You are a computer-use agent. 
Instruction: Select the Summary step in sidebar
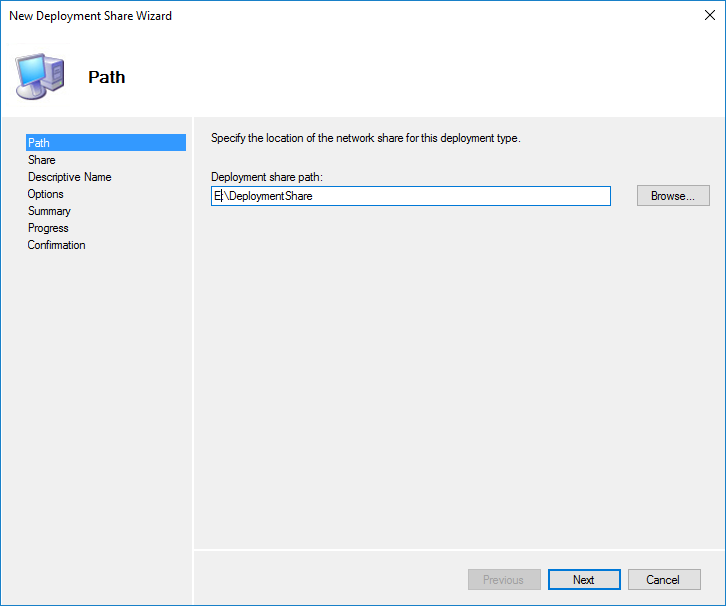pos(49,211)
